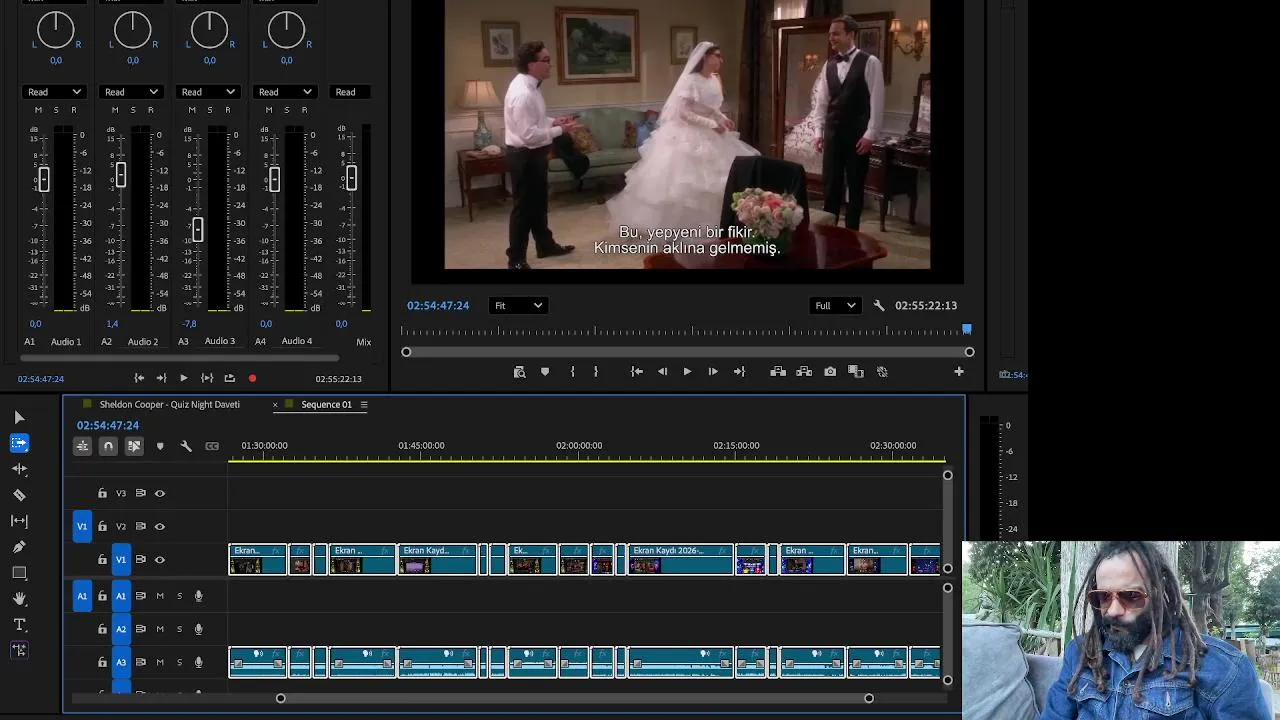Go to In point in Program Monitor
Screen dimensions: 1280x720
637,372
